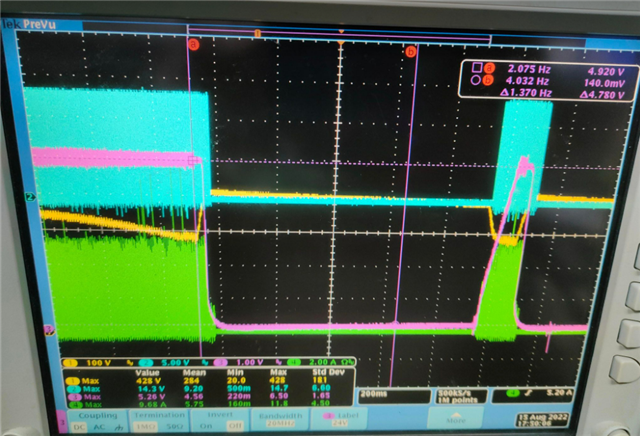Click the Invert menu heading
Image resolution: width=640 pixels, height=436 pixels.
[220, 414]
